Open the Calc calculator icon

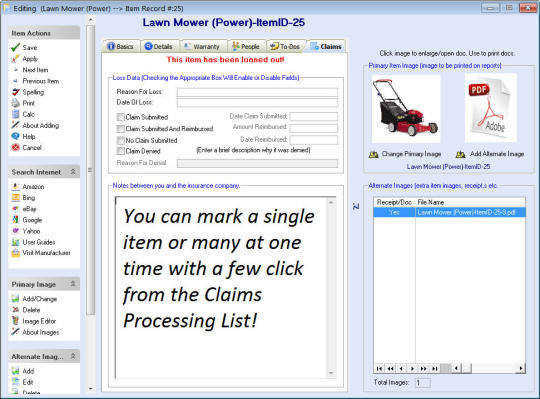point(15,114)
